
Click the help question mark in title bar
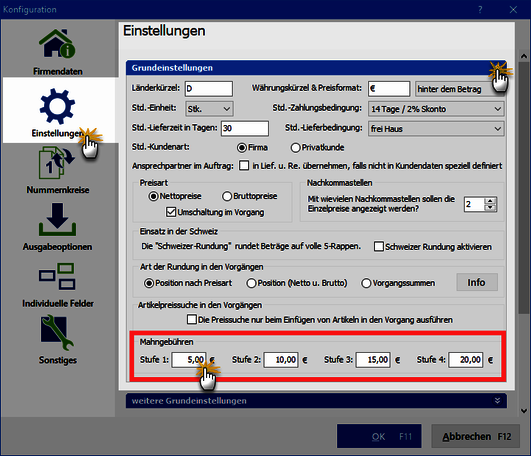click(x=480, y=9)
